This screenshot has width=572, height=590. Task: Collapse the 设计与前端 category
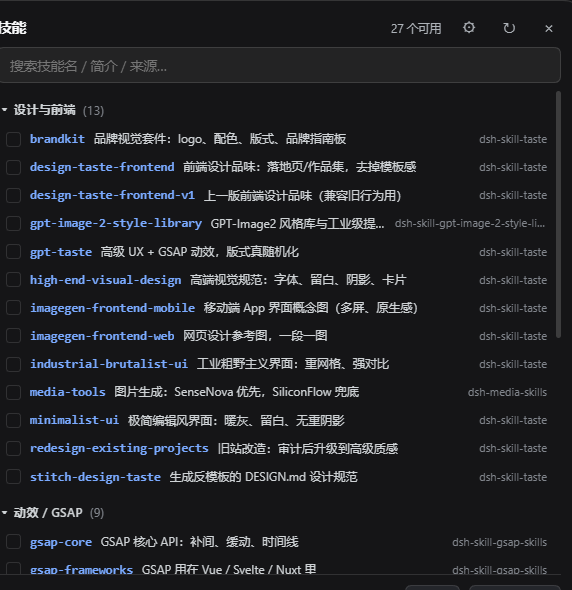point(5,110)
